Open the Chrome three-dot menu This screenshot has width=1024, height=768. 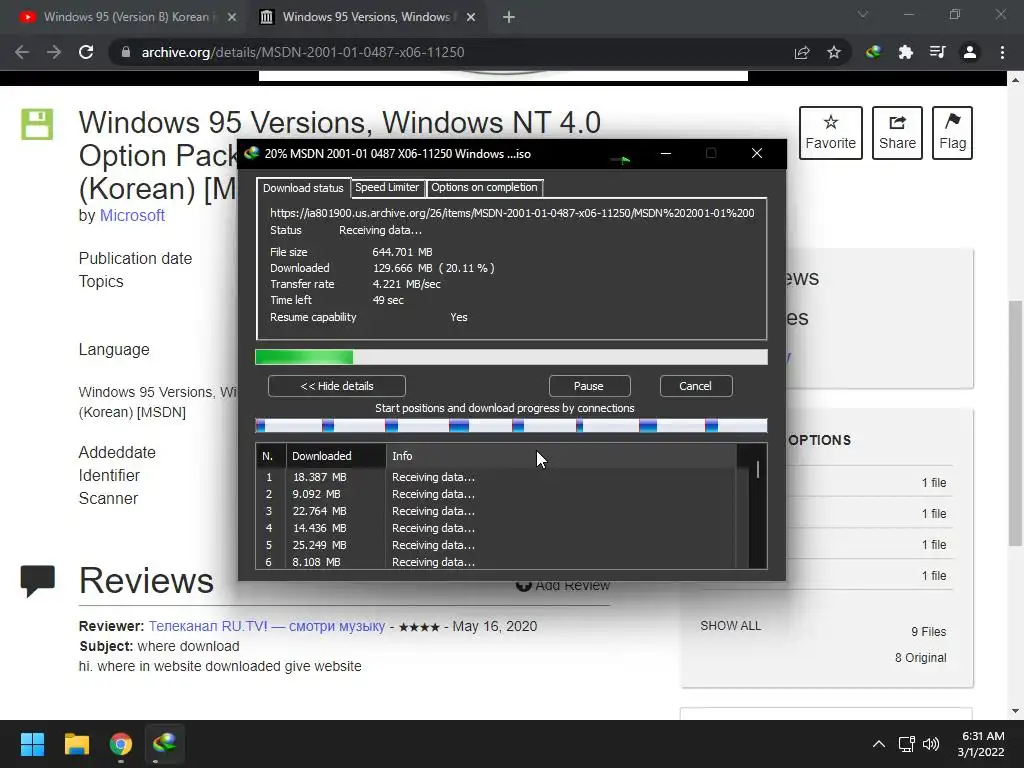(1002, 52)
